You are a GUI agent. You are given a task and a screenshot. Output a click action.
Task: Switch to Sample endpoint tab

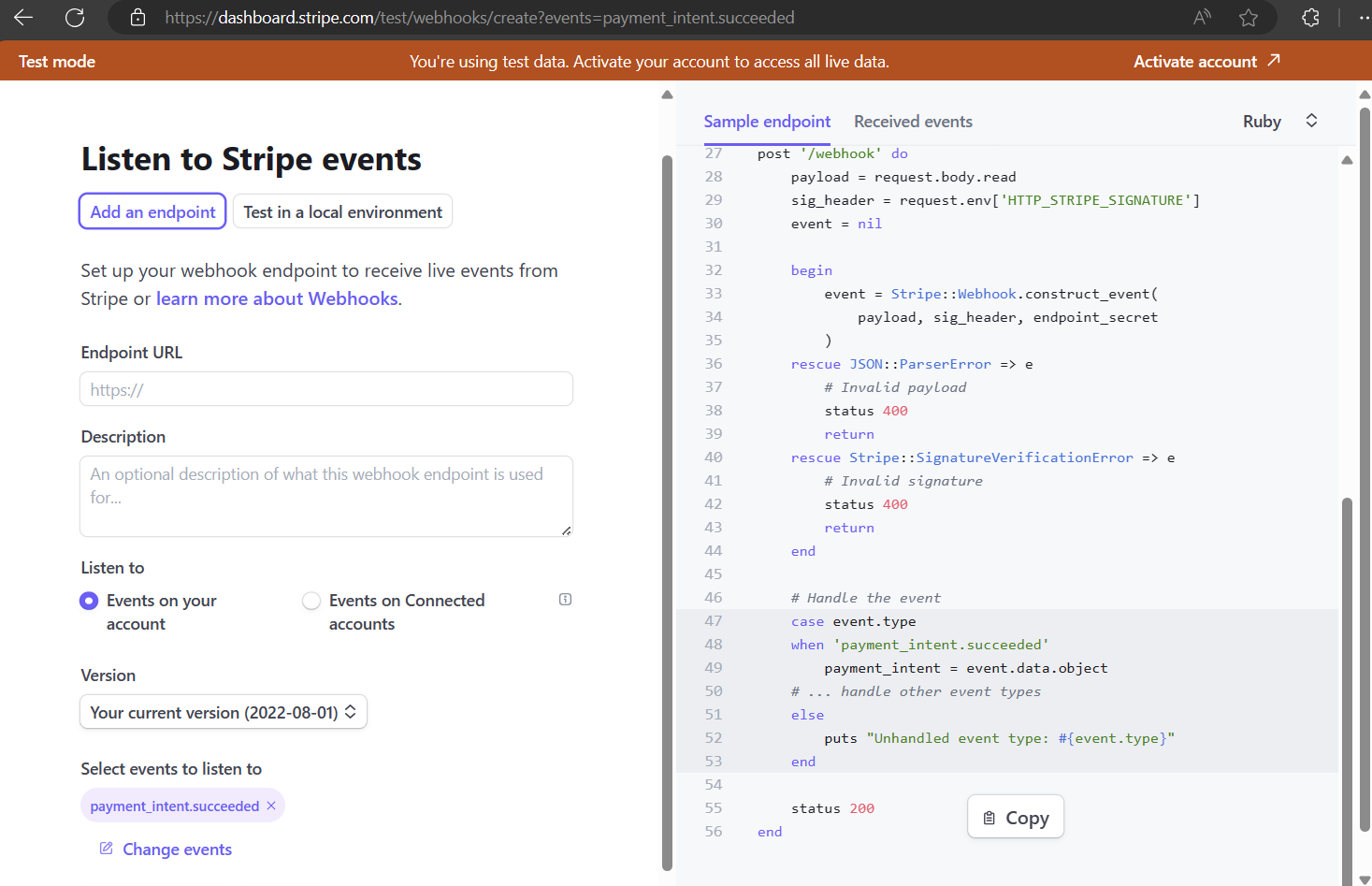(767, 122)
